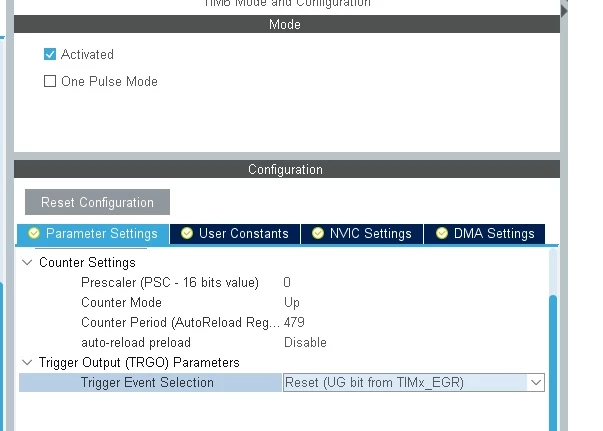This screenshot has width=603, height=431.
Task: Collapse the Counter Settings group
Action: tap(27, 263)
